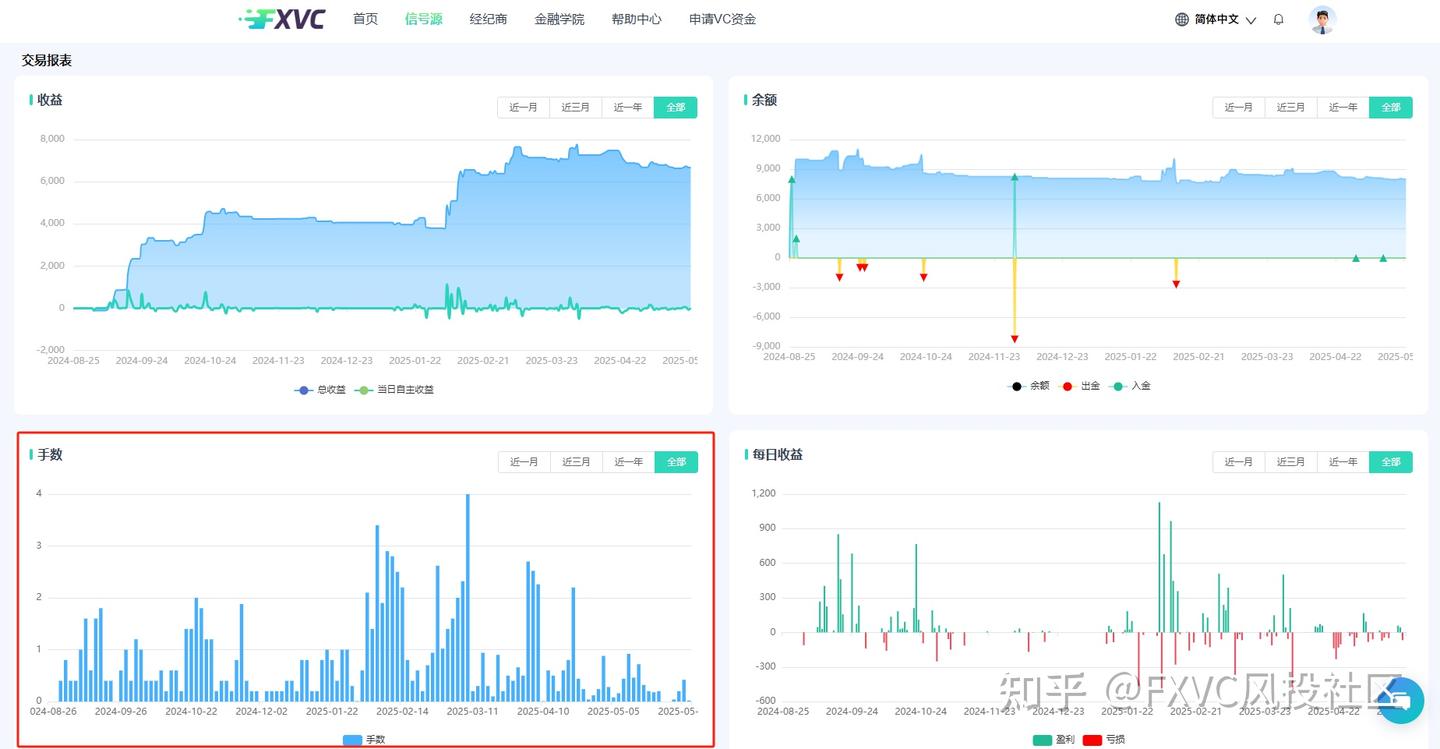This screenshot has width=1440, height=749.
Task: Select 近一月 in 余额 chart
Action: (1238, 107)
